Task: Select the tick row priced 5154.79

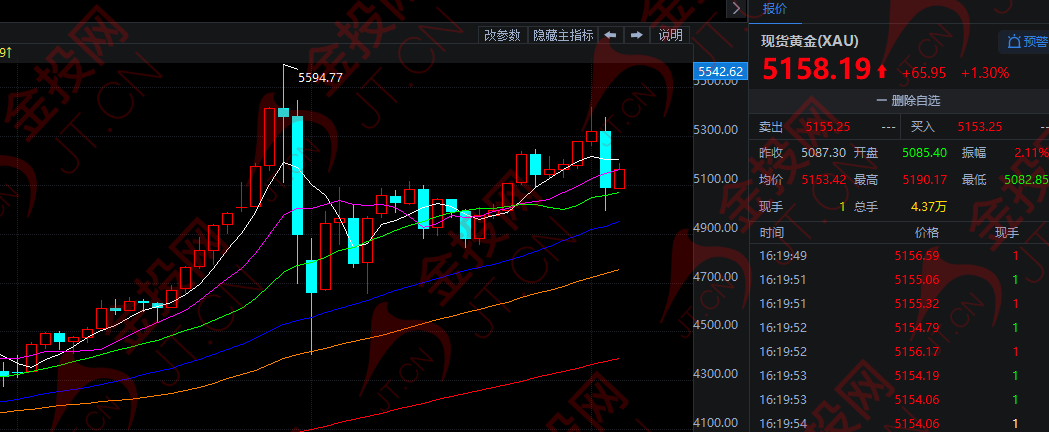Action: tap(898, 328)
